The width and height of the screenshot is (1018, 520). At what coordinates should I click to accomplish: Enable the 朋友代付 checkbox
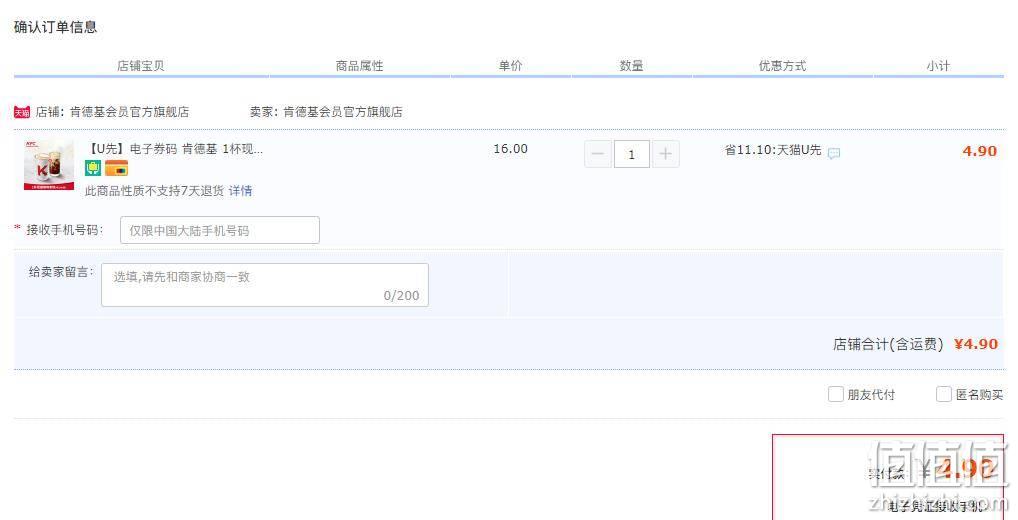836,394
